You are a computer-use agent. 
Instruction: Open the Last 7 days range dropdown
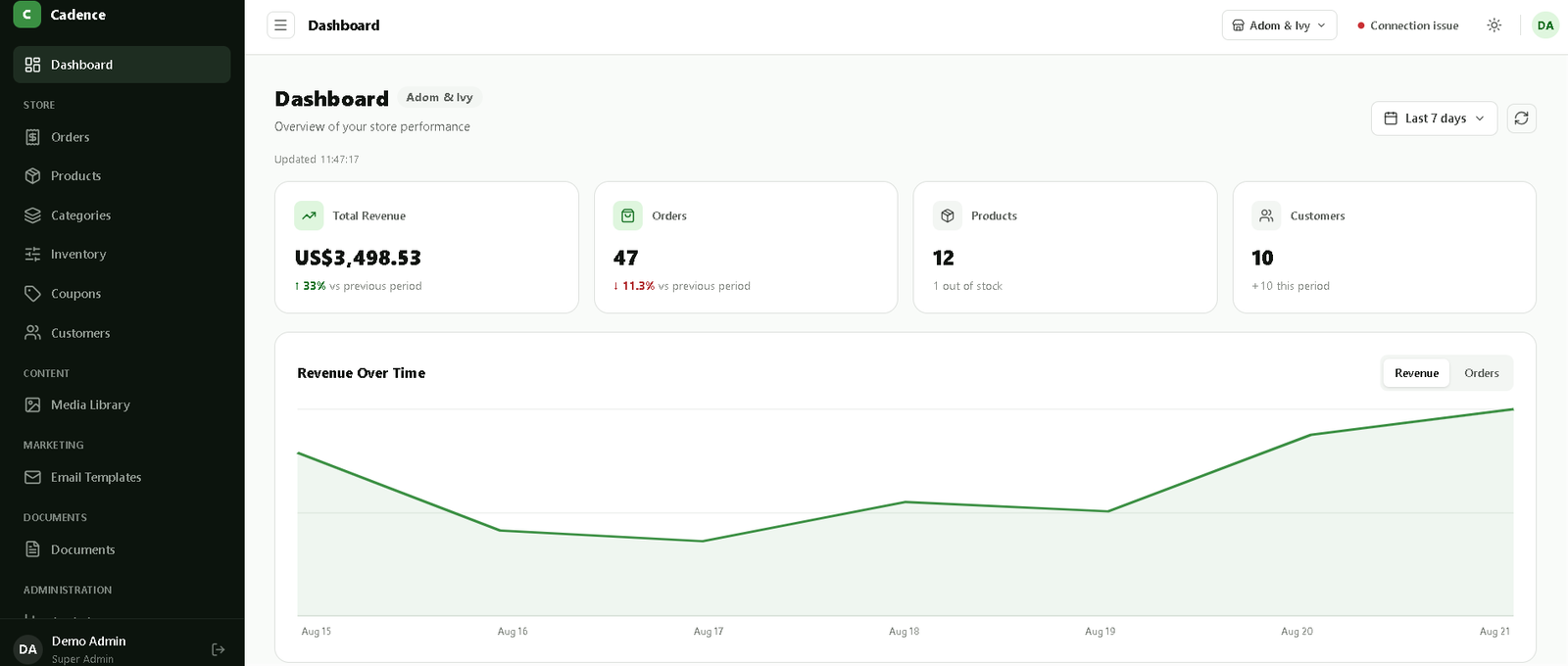(x=1434, y=119)
